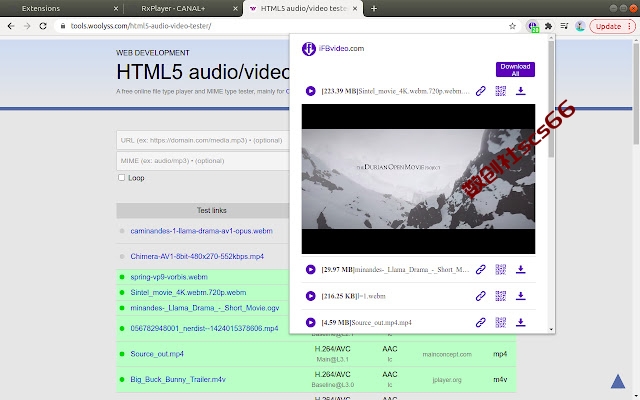Show QR code for 216.25 KB webm entry
The width and height of the screenshot is (640, 400).
tap(500, 296)
